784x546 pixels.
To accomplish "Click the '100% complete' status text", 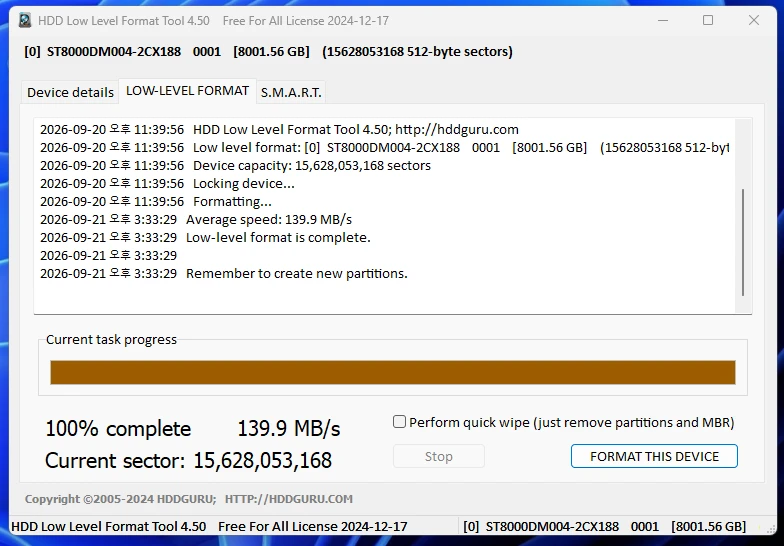I will click(x=118, y=428).
